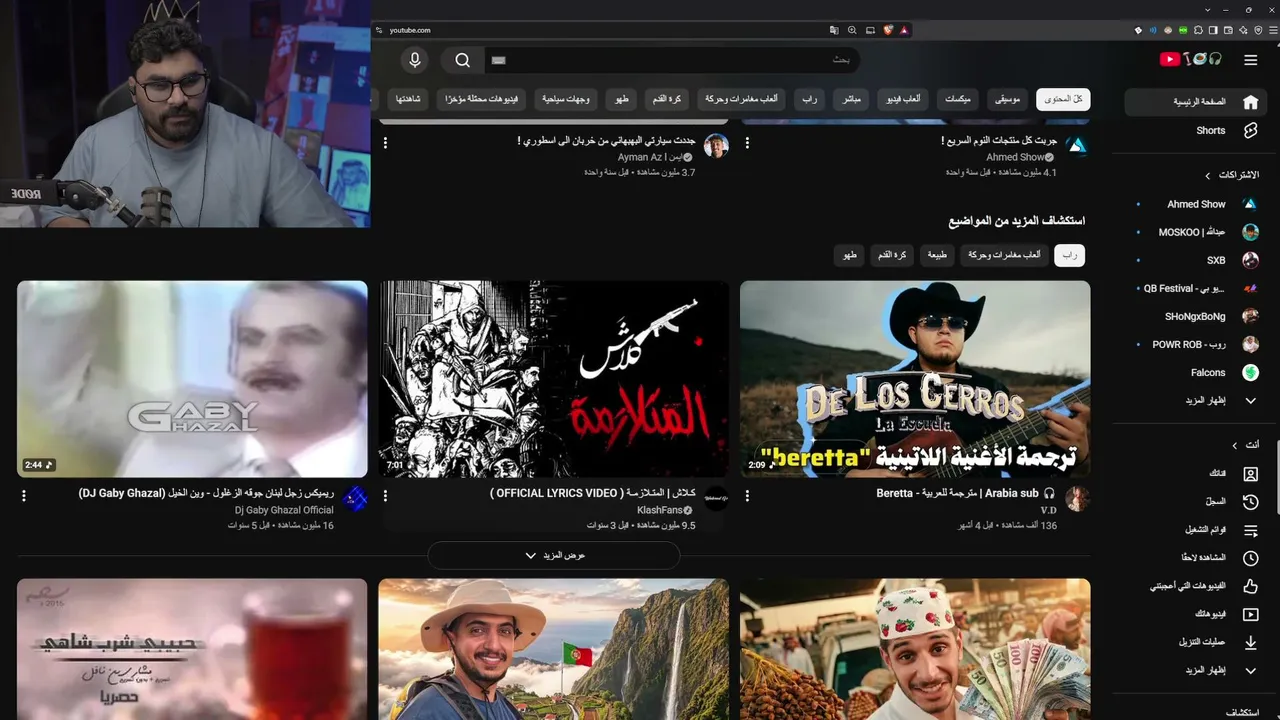Open options menu for كلاش lyrics video

[385, 496]
